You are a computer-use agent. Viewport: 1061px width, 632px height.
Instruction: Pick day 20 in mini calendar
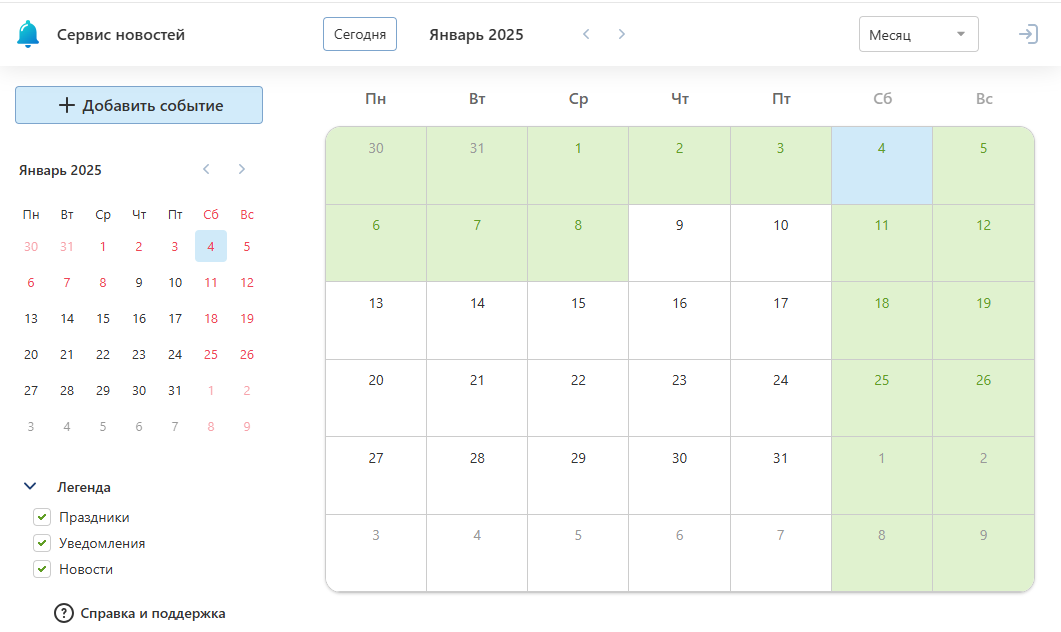pyautogui.click(x=31, y=354)
